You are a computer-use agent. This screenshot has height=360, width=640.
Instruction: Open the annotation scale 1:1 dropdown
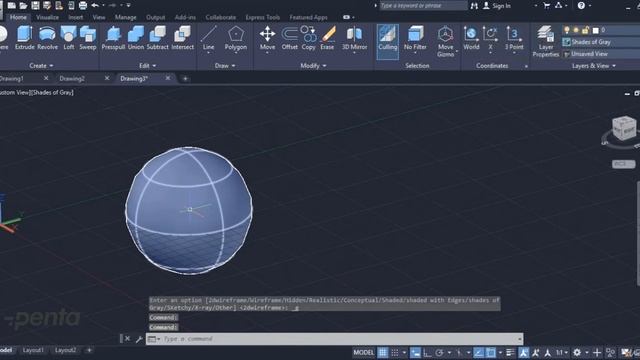point(562,352)
